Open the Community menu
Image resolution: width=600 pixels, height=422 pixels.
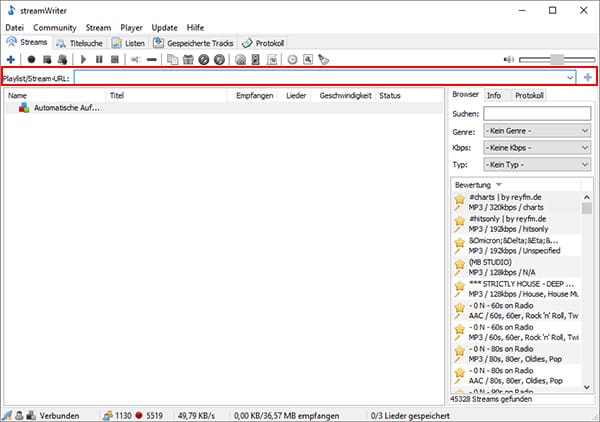coord(55,28)
